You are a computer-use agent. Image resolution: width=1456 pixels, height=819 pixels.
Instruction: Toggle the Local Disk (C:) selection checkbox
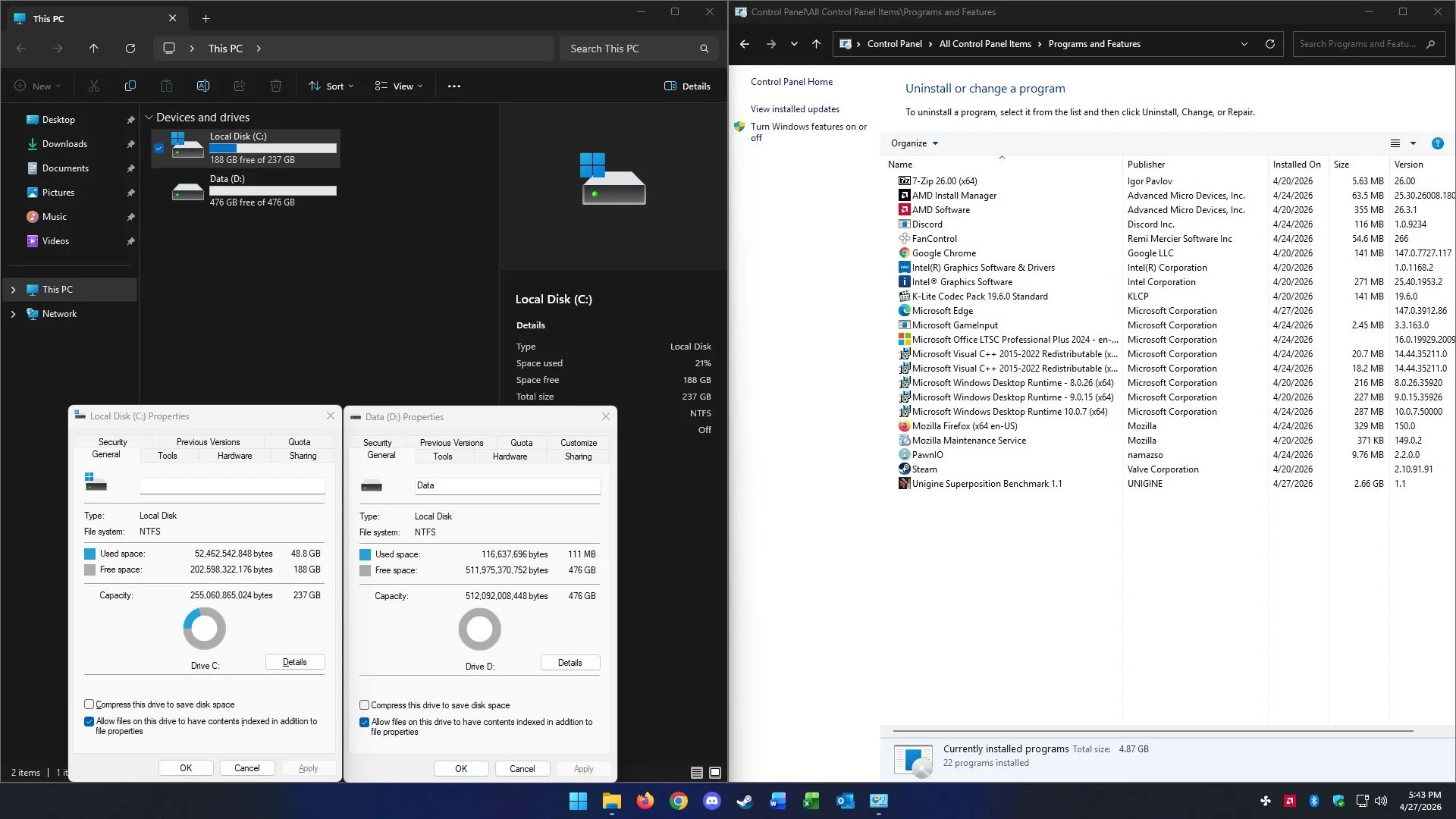tap(158, 149)
